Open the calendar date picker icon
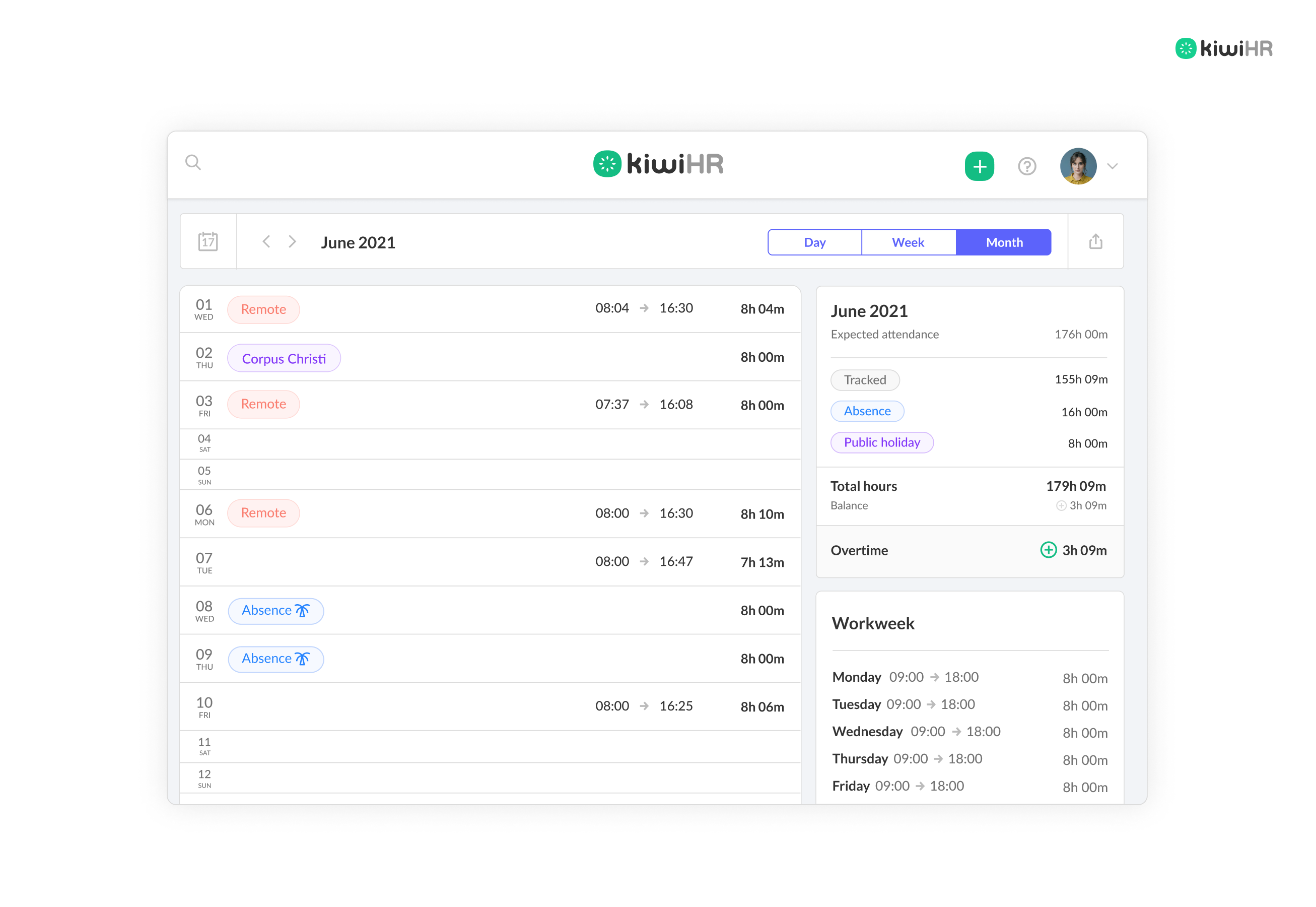This screenshot has width=1316, height=907. point(208,241)
